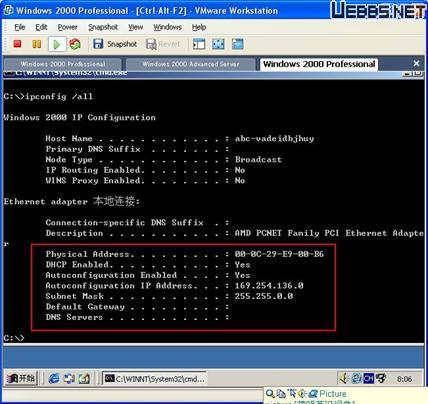Screen dimensions: 428x404
Task: Select the cmd.exe taskbar button
Action: coord(154,379)
